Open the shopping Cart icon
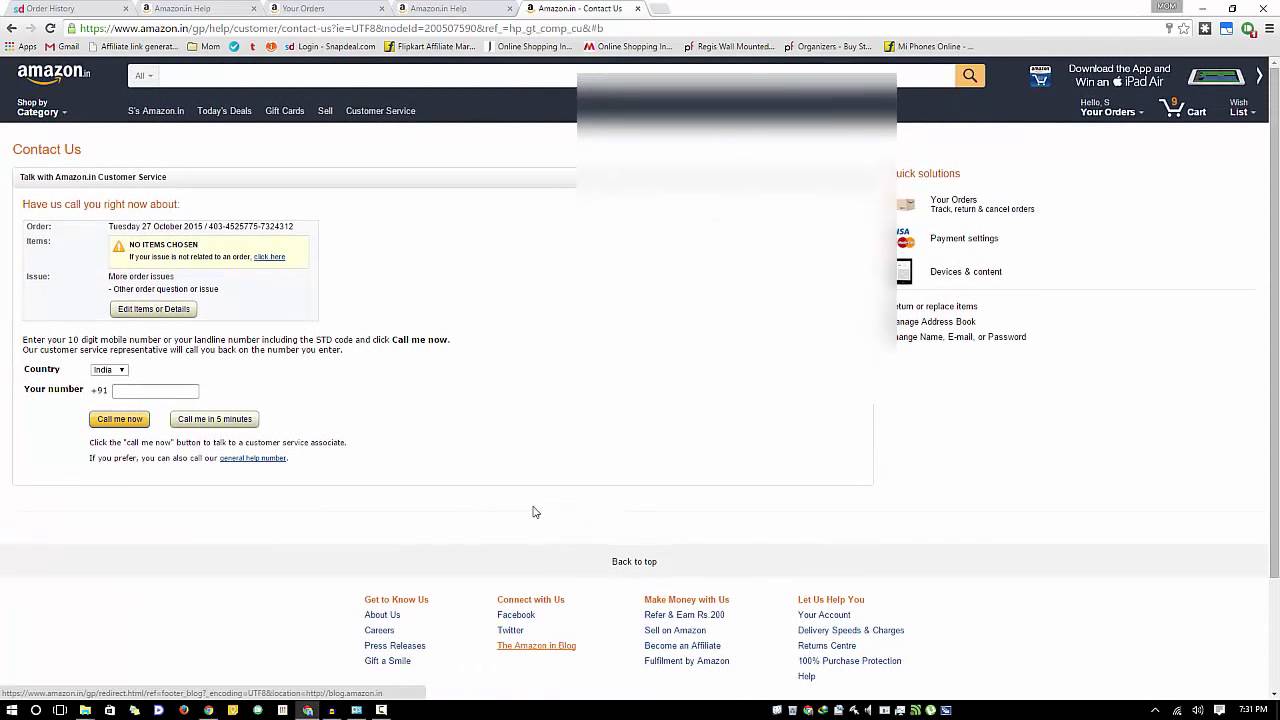Screen dimensions: 1280x720 (1183, 107)
